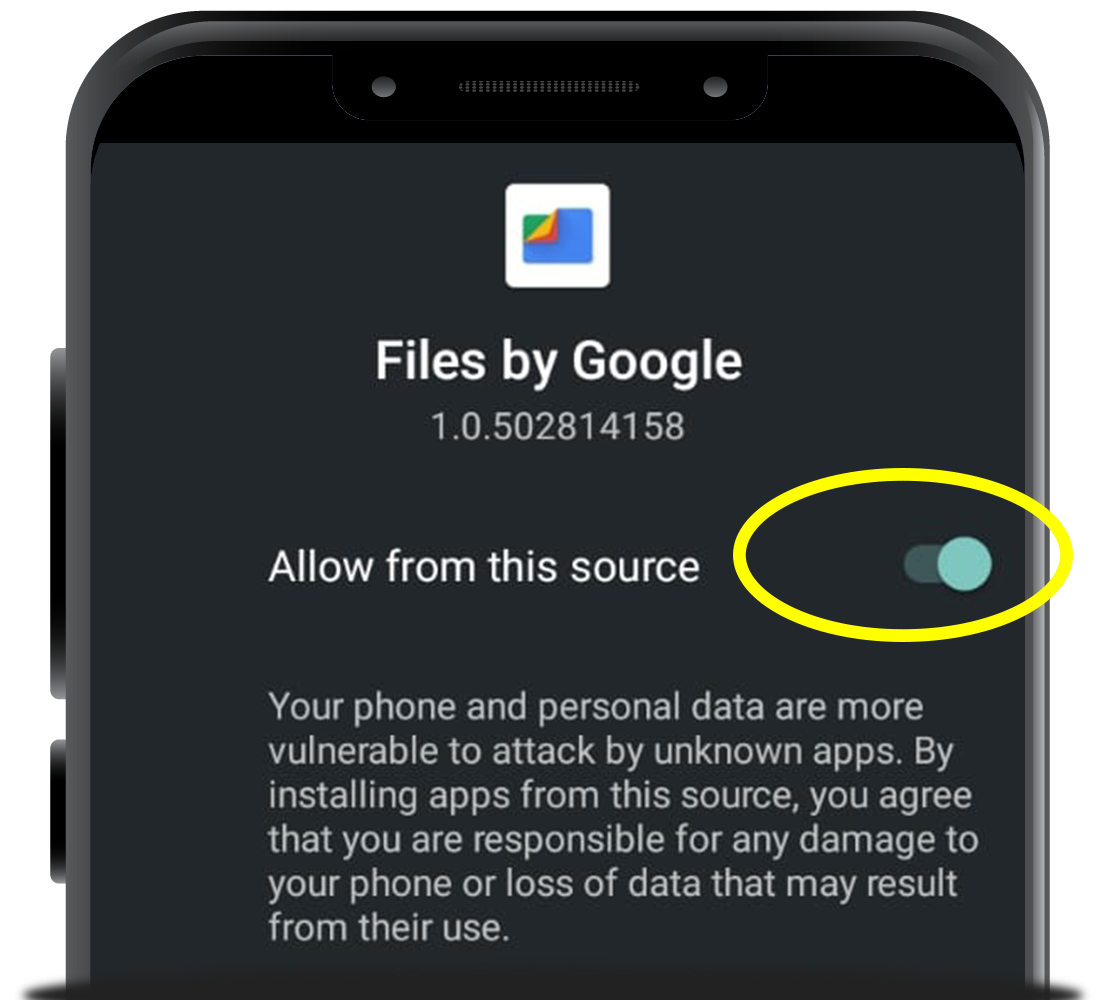Click the version number 1.0.502814158
The width and height of the screenshot is (1100, 1000).
pyautogui.click(x=558, y=427)
